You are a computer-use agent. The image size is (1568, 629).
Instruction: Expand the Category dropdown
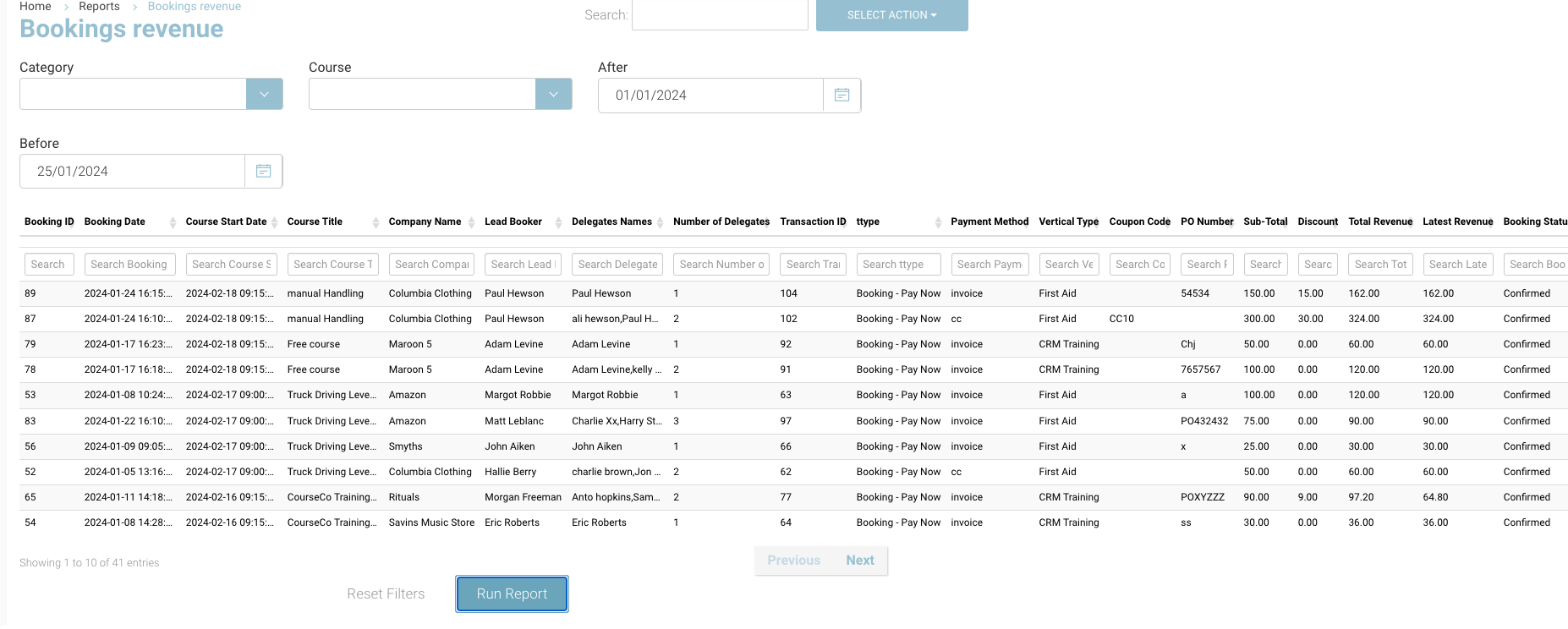264,95
